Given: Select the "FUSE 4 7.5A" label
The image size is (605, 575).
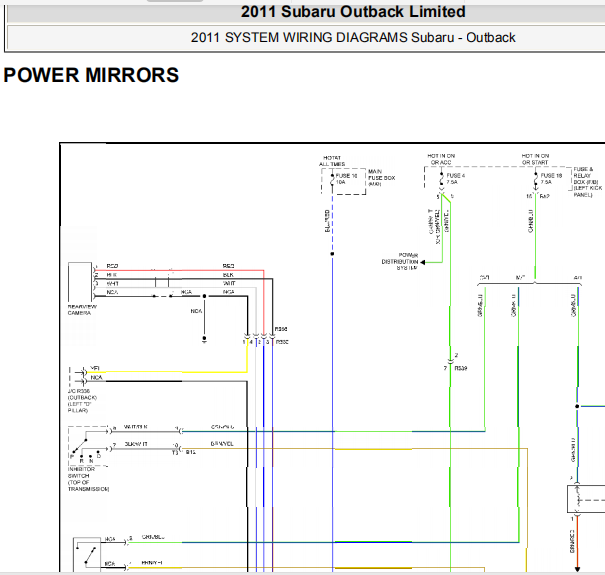Looking at the screenshot, I should tap(456, 179).
